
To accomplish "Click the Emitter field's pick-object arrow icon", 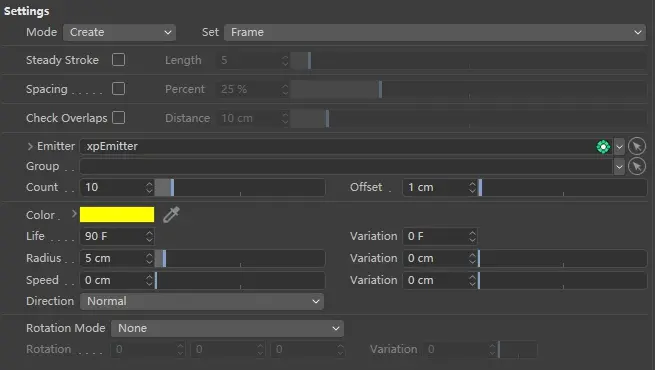I will 637,147.
